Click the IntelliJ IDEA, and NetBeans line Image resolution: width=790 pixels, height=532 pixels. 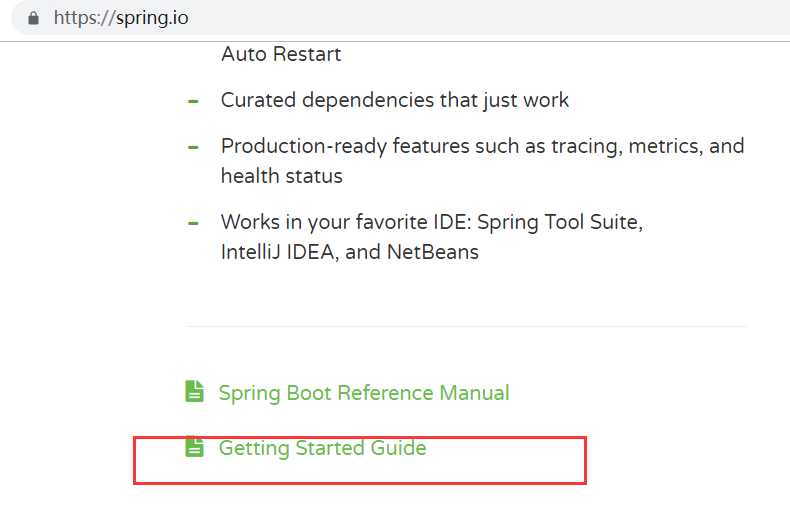[350, 252]
